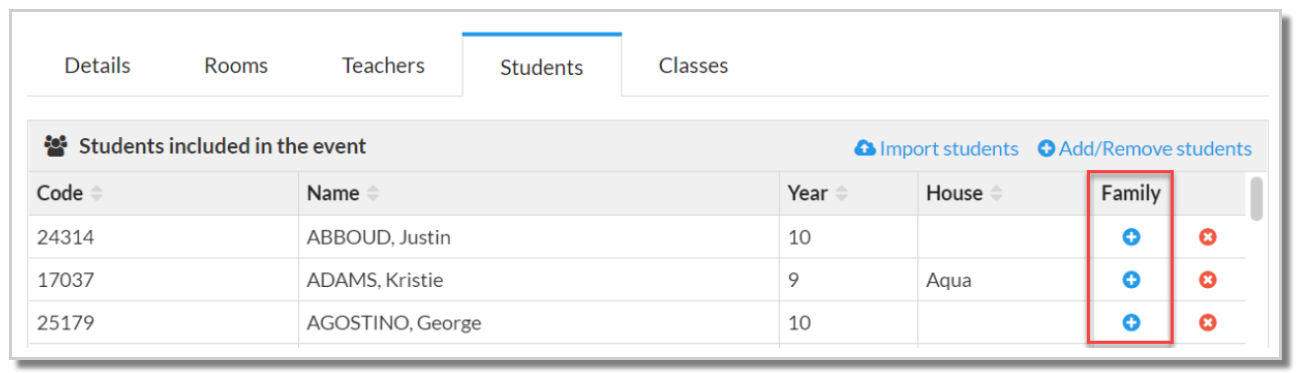Click the student table vertical scrollbar
The width and height of the screenshot is (1298, 373).
tap(1256, 197)
